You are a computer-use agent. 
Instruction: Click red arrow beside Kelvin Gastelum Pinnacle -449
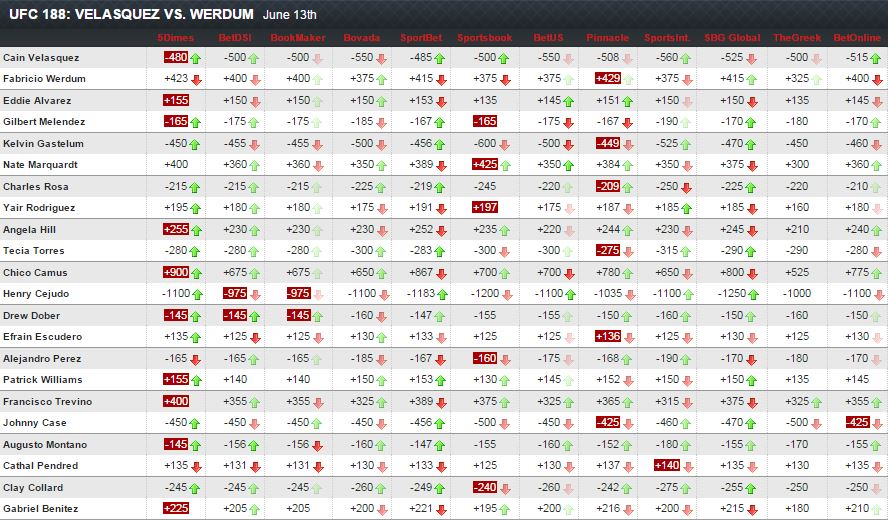pyautogui.click(x=630, y=144)
